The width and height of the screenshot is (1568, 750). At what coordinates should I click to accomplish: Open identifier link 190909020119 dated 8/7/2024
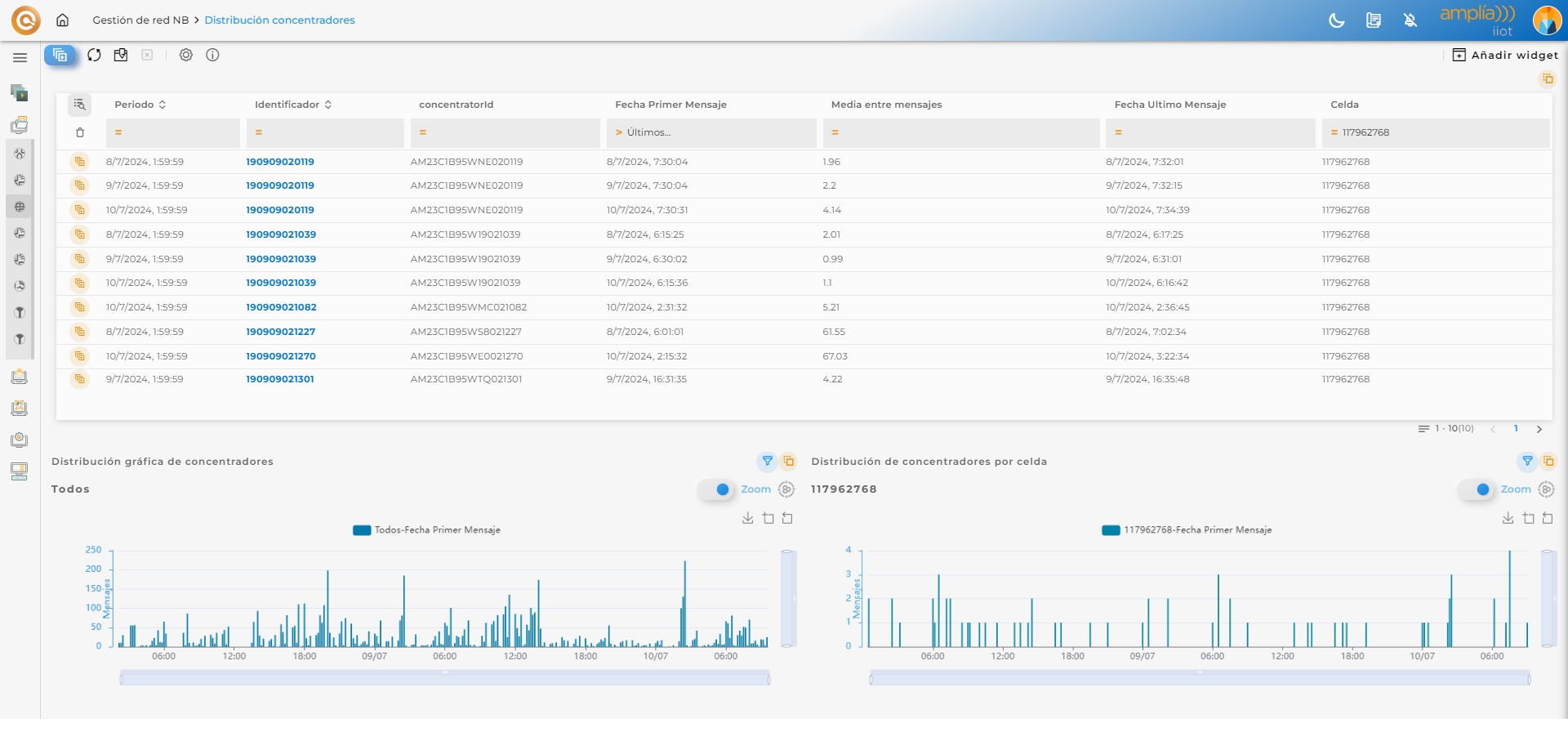[280, 162]
